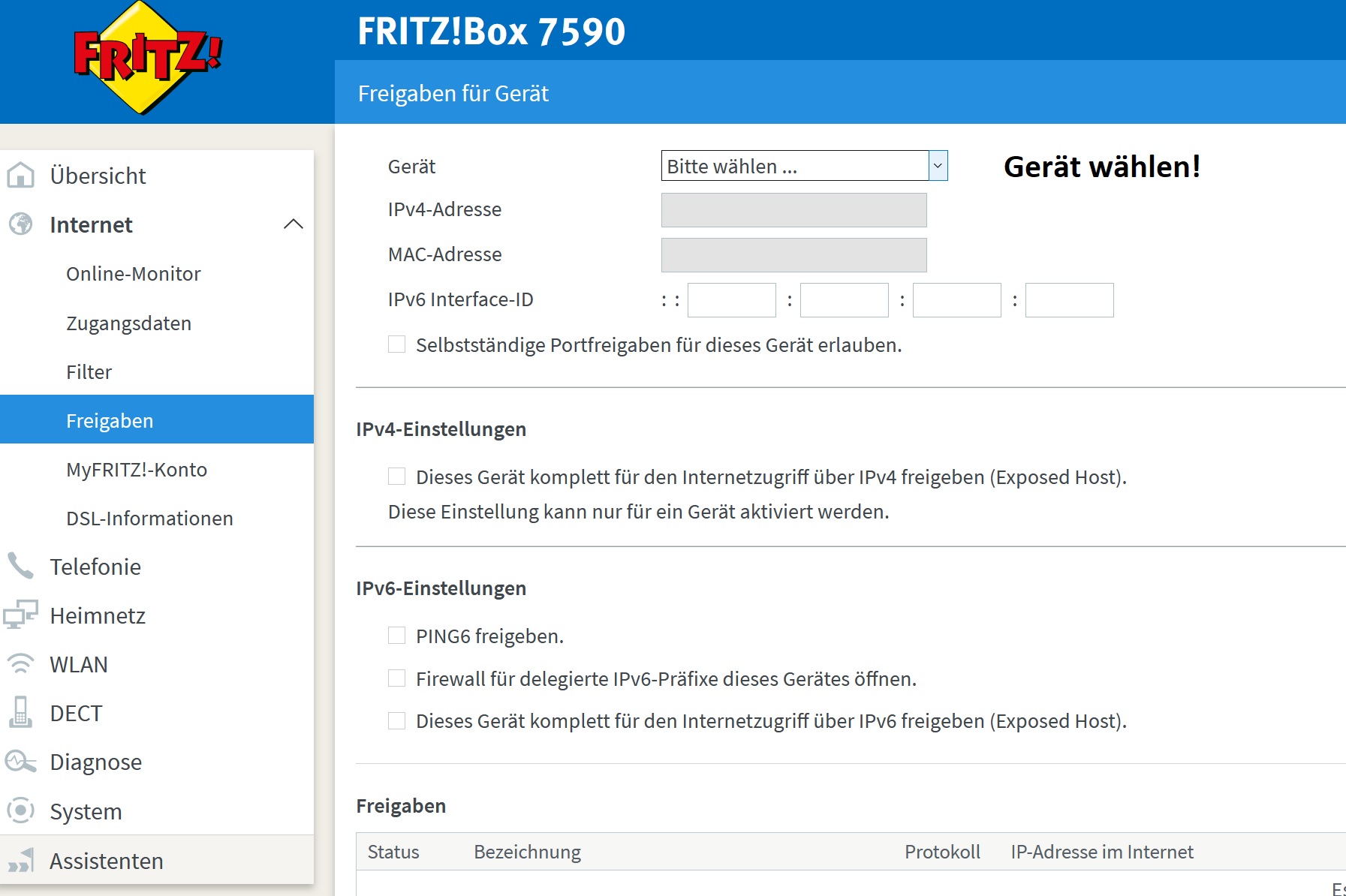Enable PING6 freigeben checkbox

pos(396,636)
